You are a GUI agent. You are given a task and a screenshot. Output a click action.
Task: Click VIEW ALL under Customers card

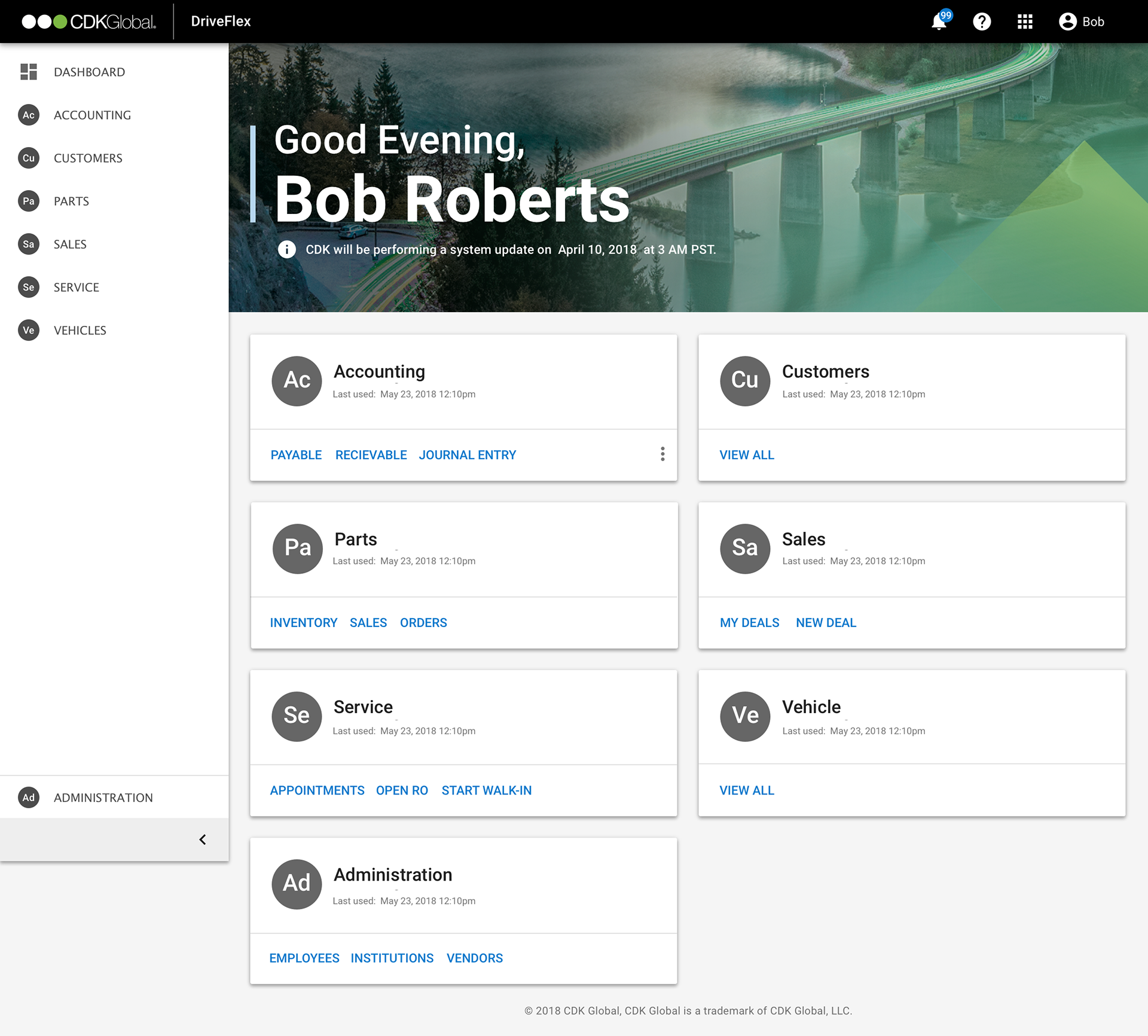pyautogui.click(x=746, y=455)
